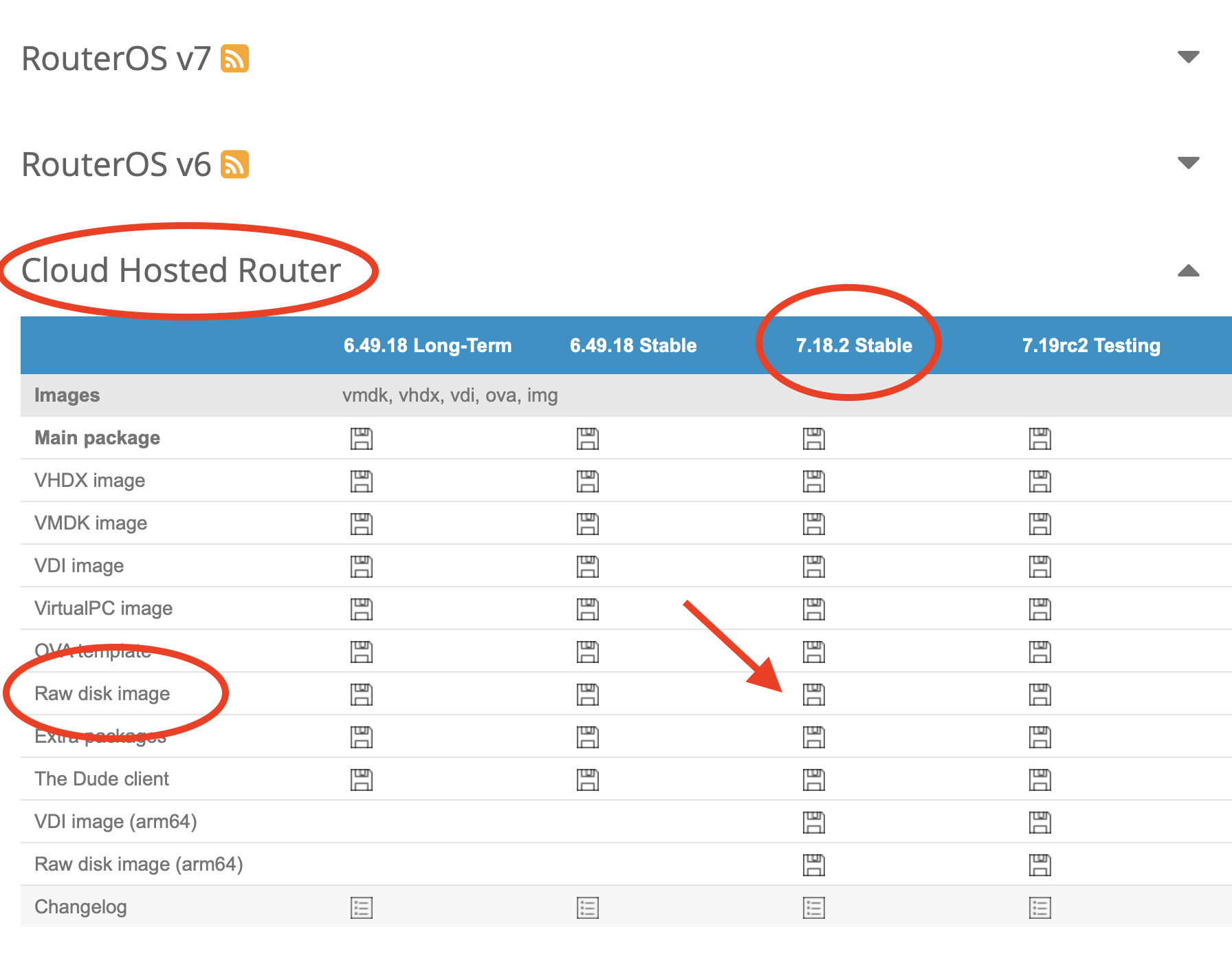Screen dimensions: 1232x967
Task: Click the RouterOS v6 heading
Action: (116, 164)
